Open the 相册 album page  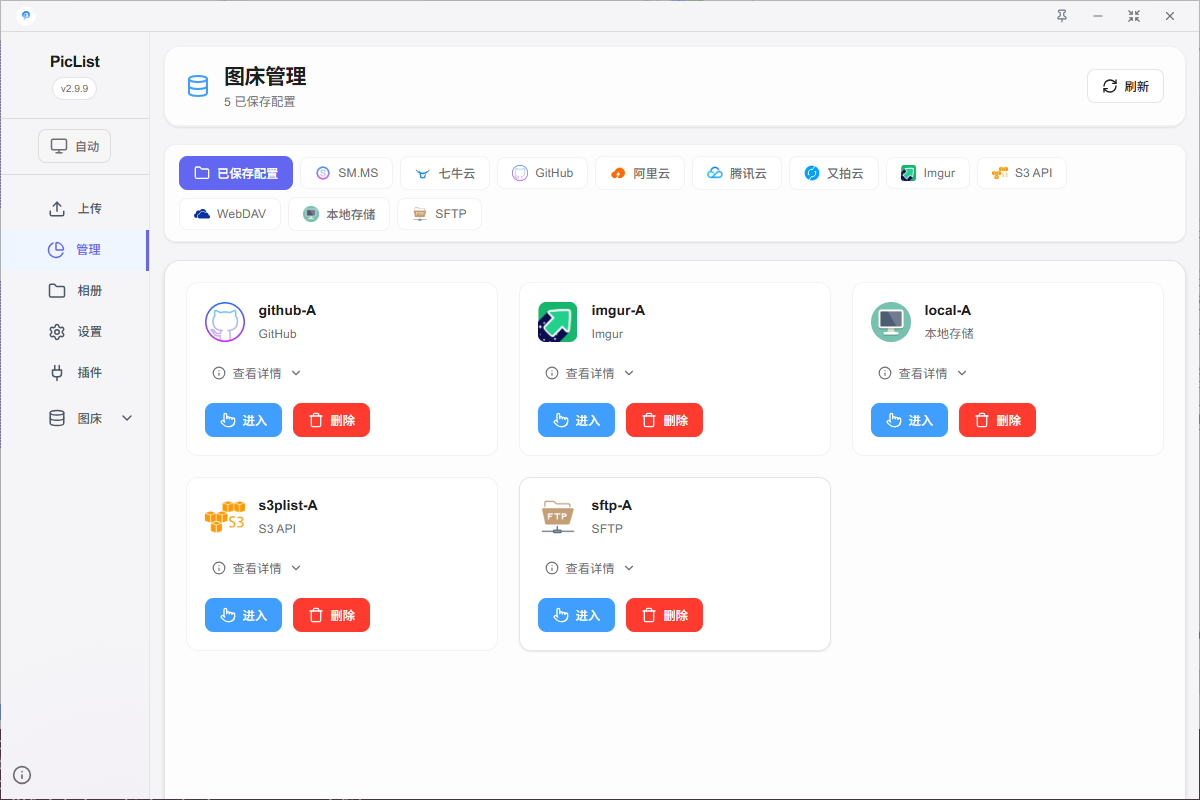[75, 291]
